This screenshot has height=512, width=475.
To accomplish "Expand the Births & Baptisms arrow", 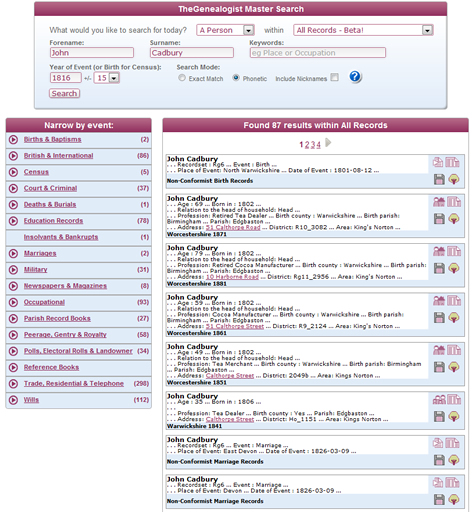I will point(13,140).
